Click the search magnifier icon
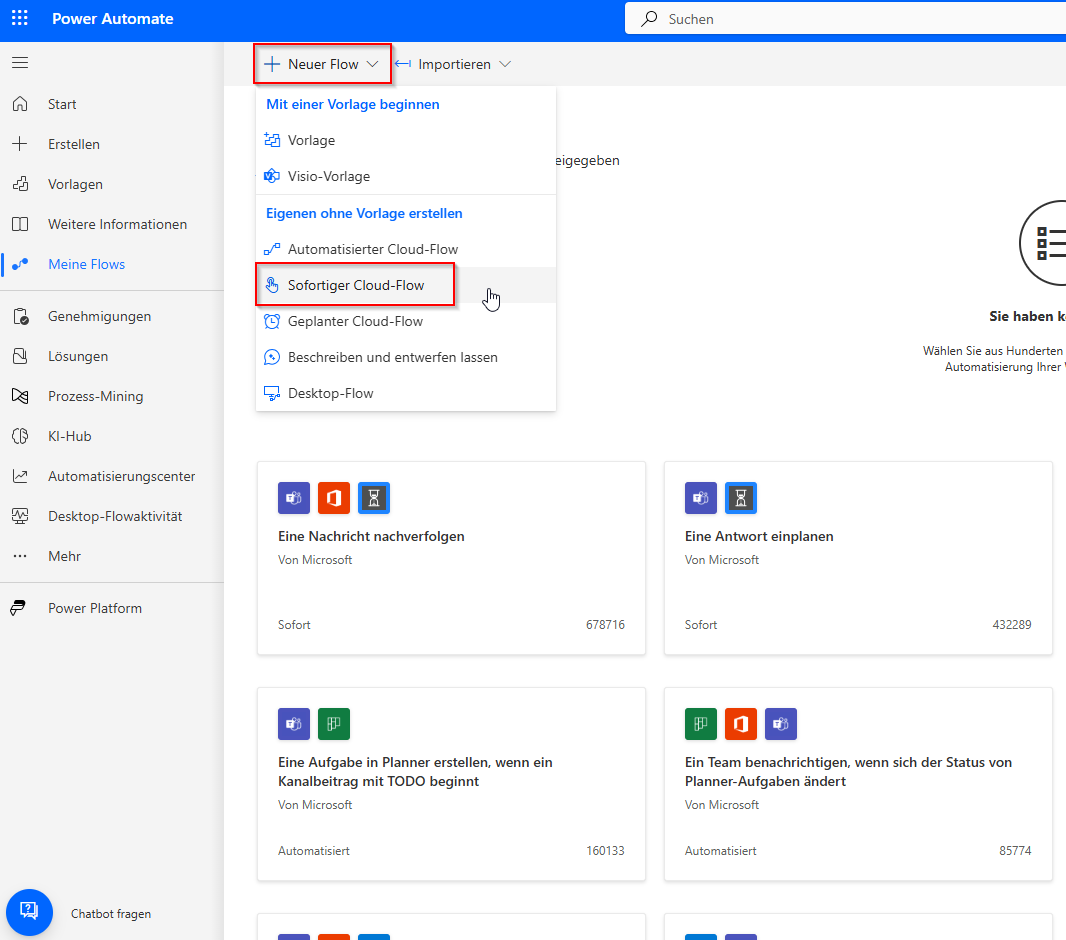Screen dimensions: 1066x940 point(649,18)
